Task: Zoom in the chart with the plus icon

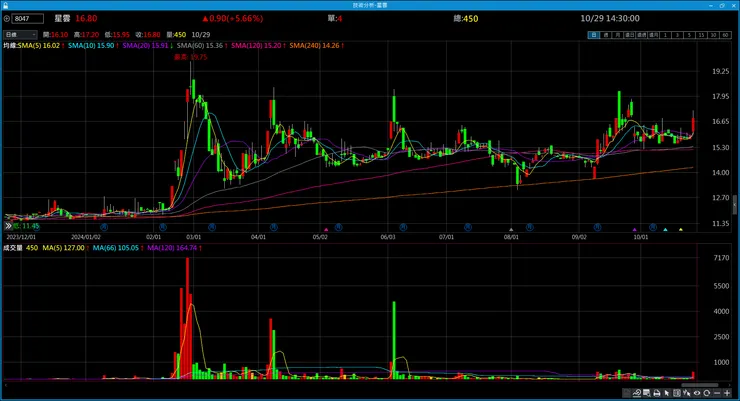Action: pyautogui.click(x=727, y=393)
